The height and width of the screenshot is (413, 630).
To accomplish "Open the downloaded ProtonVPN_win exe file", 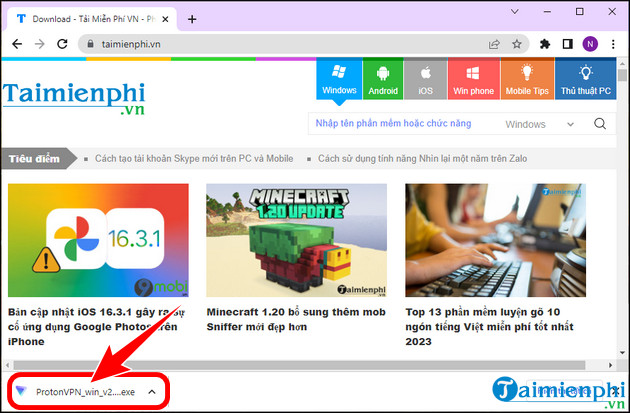I will 86,392.
